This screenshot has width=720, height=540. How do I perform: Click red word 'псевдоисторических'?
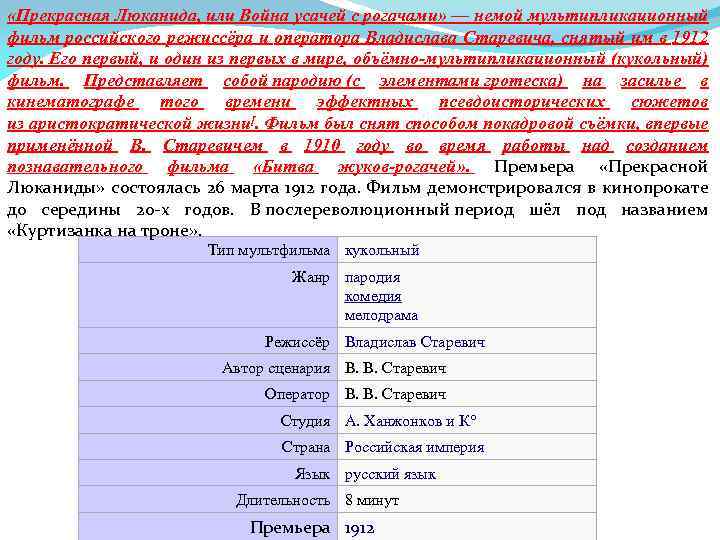coord(524,102)
